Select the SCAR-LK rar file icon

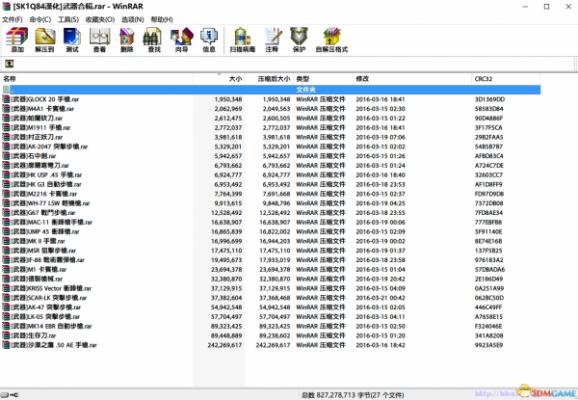[6, 298]
